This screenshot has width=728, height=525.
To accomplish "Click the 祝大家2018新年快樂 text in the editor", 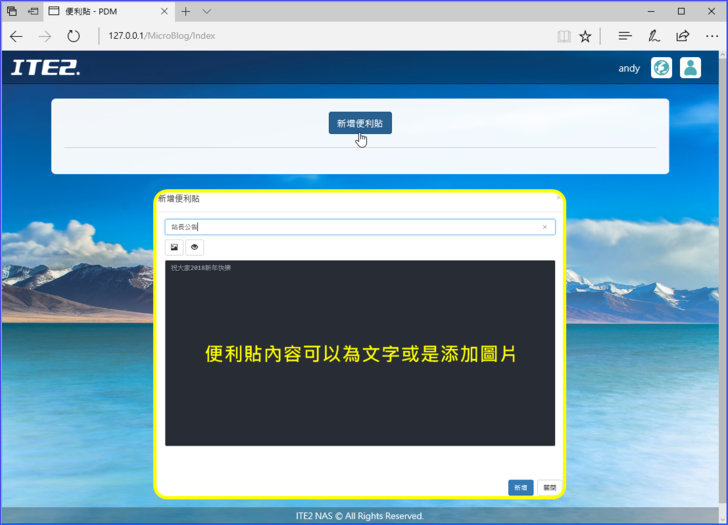I will click(201, 268).
